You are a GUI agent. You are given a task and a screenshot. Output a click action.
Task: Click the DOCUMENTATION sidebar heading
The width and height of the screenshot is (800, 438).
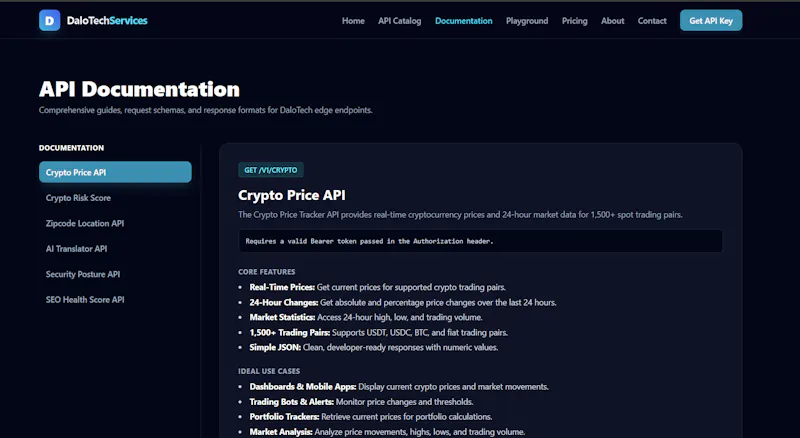[71, 148]
